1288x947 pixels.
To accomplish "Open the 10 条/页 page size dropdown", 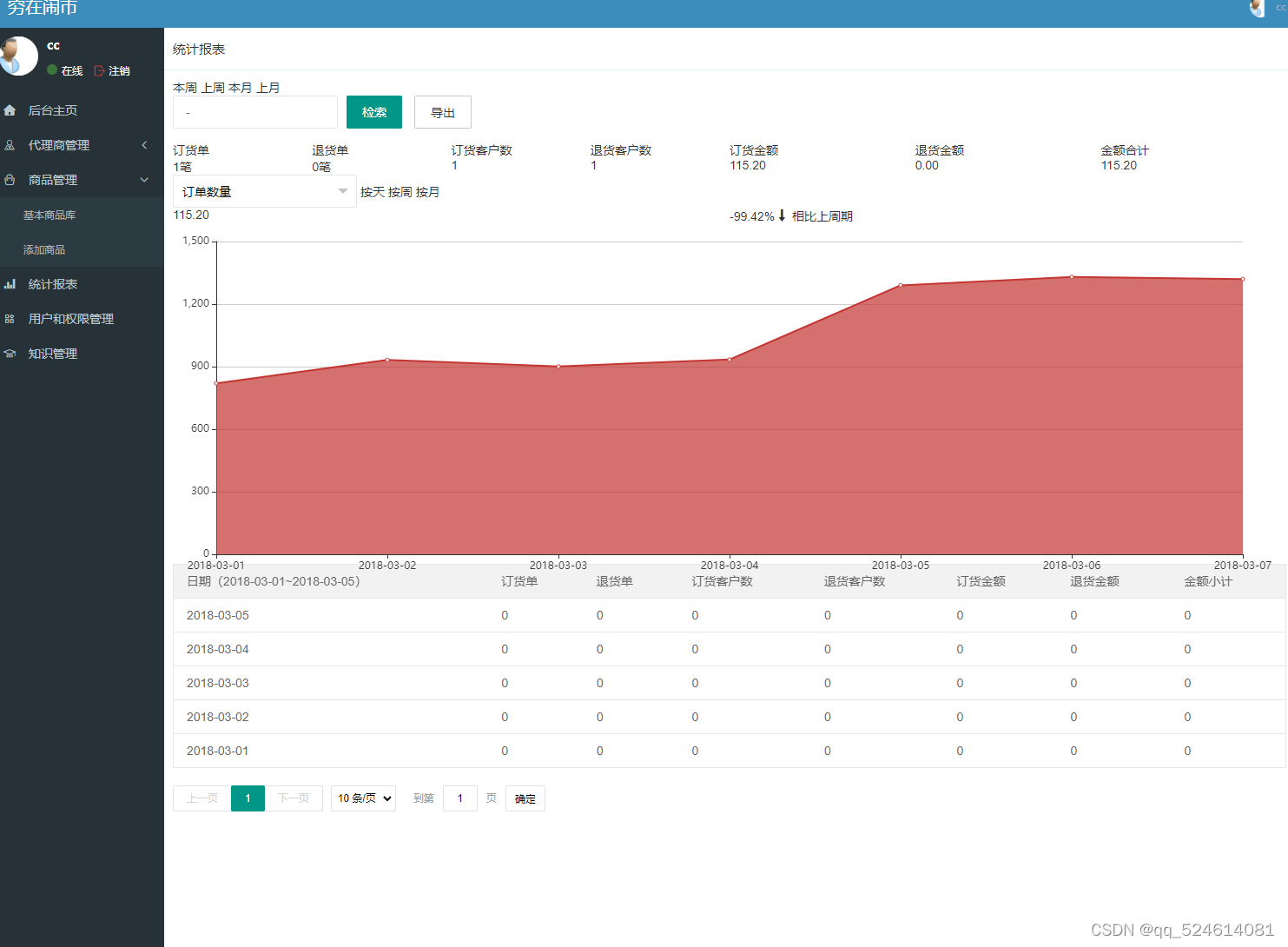I will tap(363, 798).
